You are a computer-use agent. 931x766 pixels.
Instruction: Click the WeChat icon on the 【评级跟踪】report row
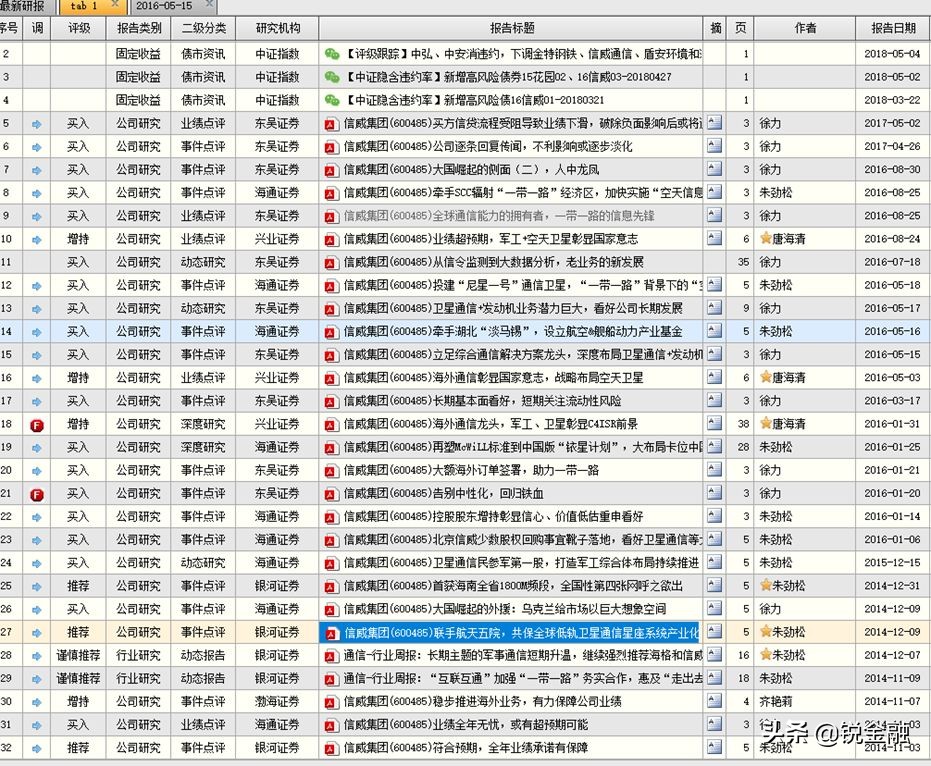[x=331, y=54]
